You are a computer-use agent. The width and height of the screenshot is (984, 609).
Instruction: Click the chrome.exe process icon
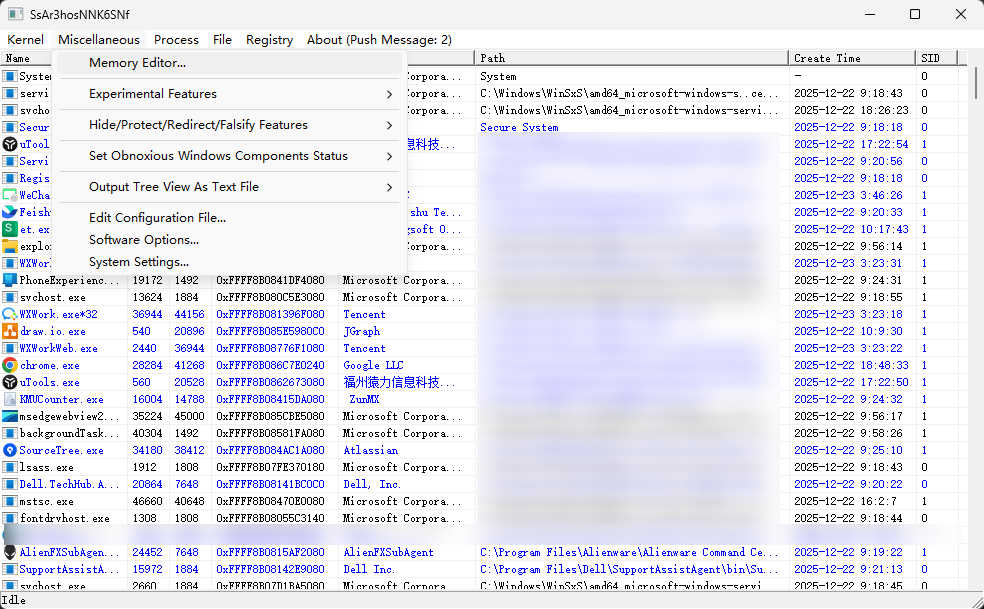pyautogui.click(x=10, y=365)
